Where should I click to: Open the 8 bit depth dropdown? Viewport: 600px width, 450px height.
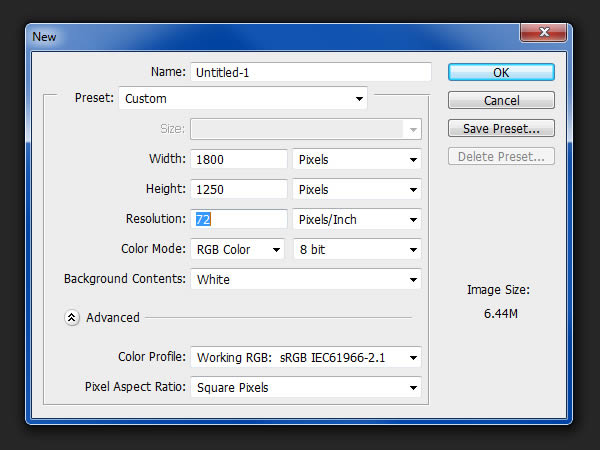[x=357, y=249]
